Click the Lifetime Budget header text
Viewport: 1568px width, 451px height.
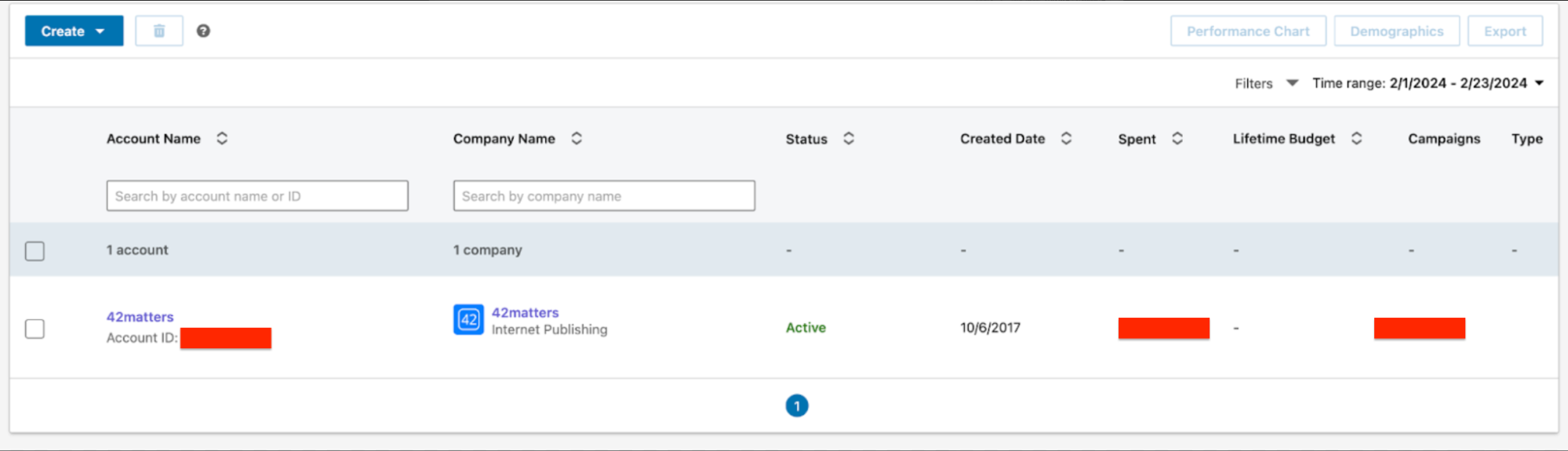[x=1283, y=139]
